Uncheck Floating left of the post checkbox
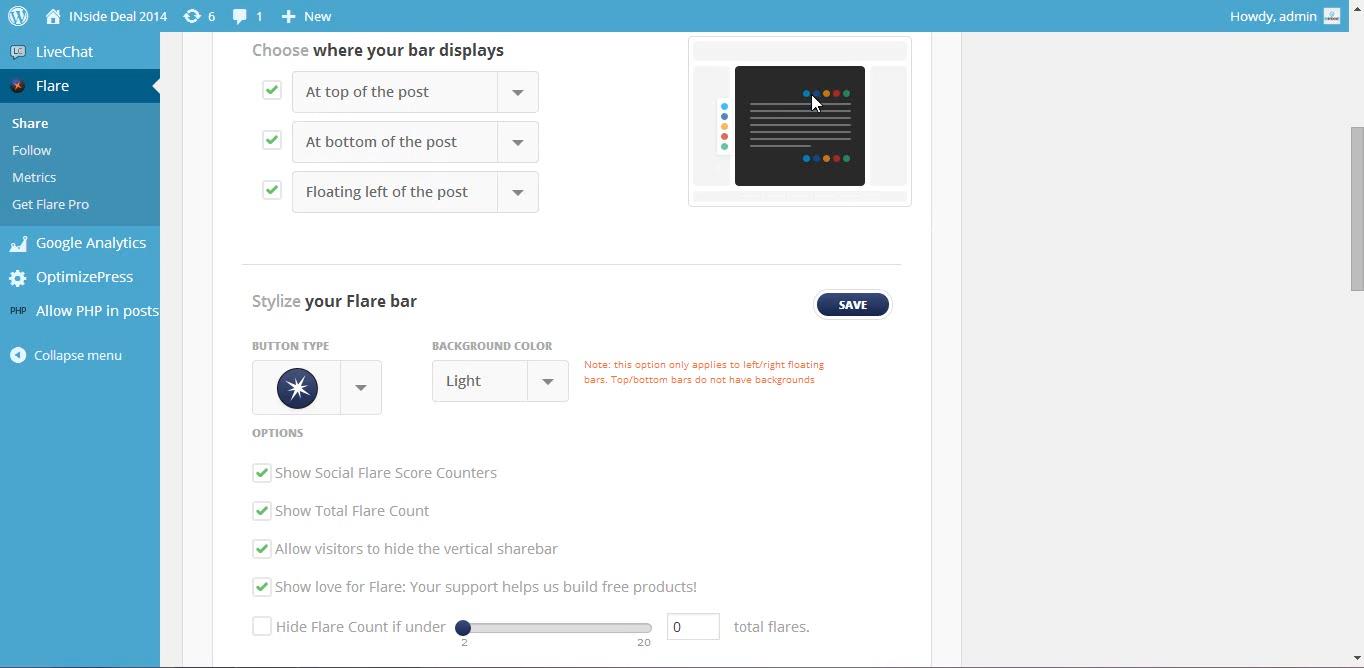The width and height of the screenshot is (1364, 668). [x=271, y=190]
